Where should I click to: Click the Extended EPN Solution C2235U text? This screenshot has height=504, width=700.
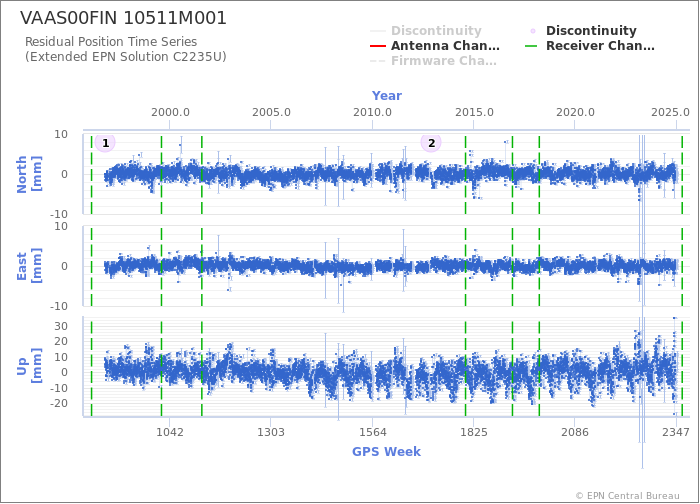(x=126, y=57)
